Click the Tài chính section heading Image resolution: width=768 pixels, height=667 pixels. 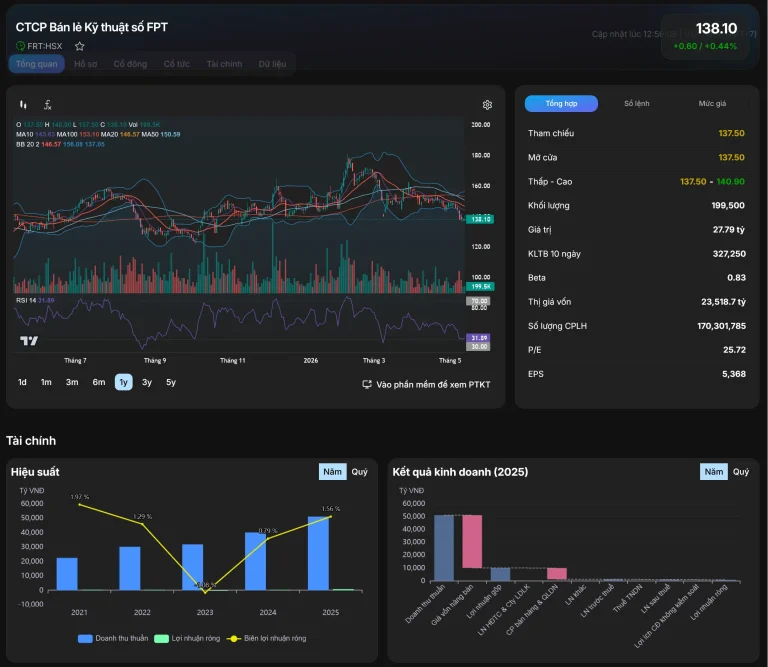[31, 441]
